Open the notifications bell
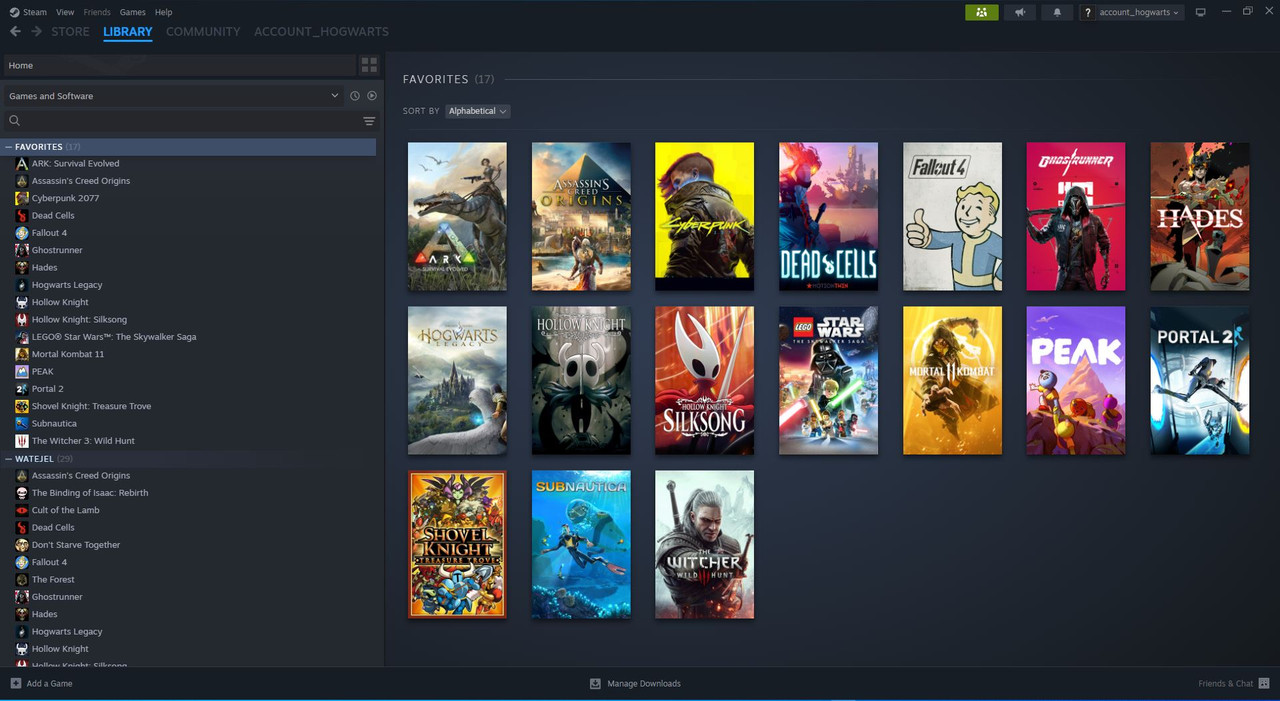The height and width of the screenshot is (701, 1280). [1057, 12]
